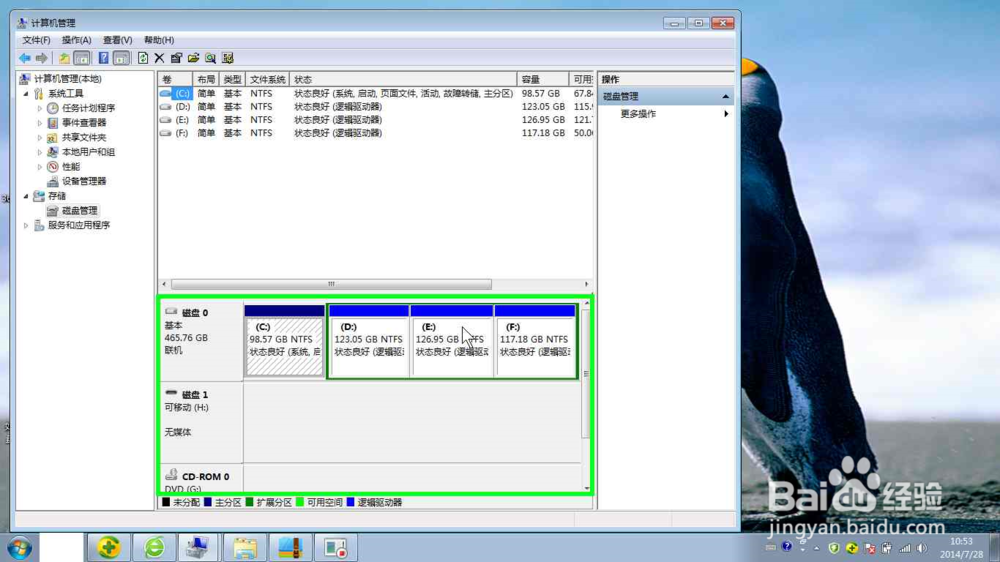Screen dimensions: 1000x562
Task: Select the (E:) volume row in list
Action: click(376, 120)
